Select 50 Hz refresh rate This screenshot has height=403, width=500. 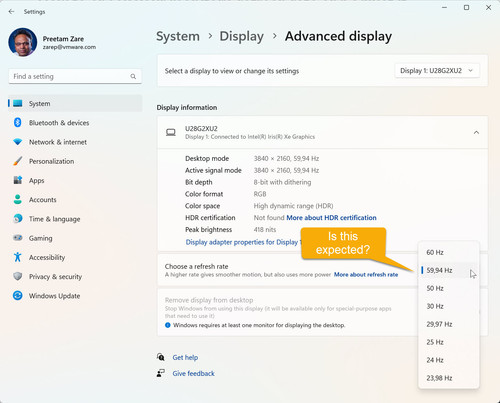(448, 288)
